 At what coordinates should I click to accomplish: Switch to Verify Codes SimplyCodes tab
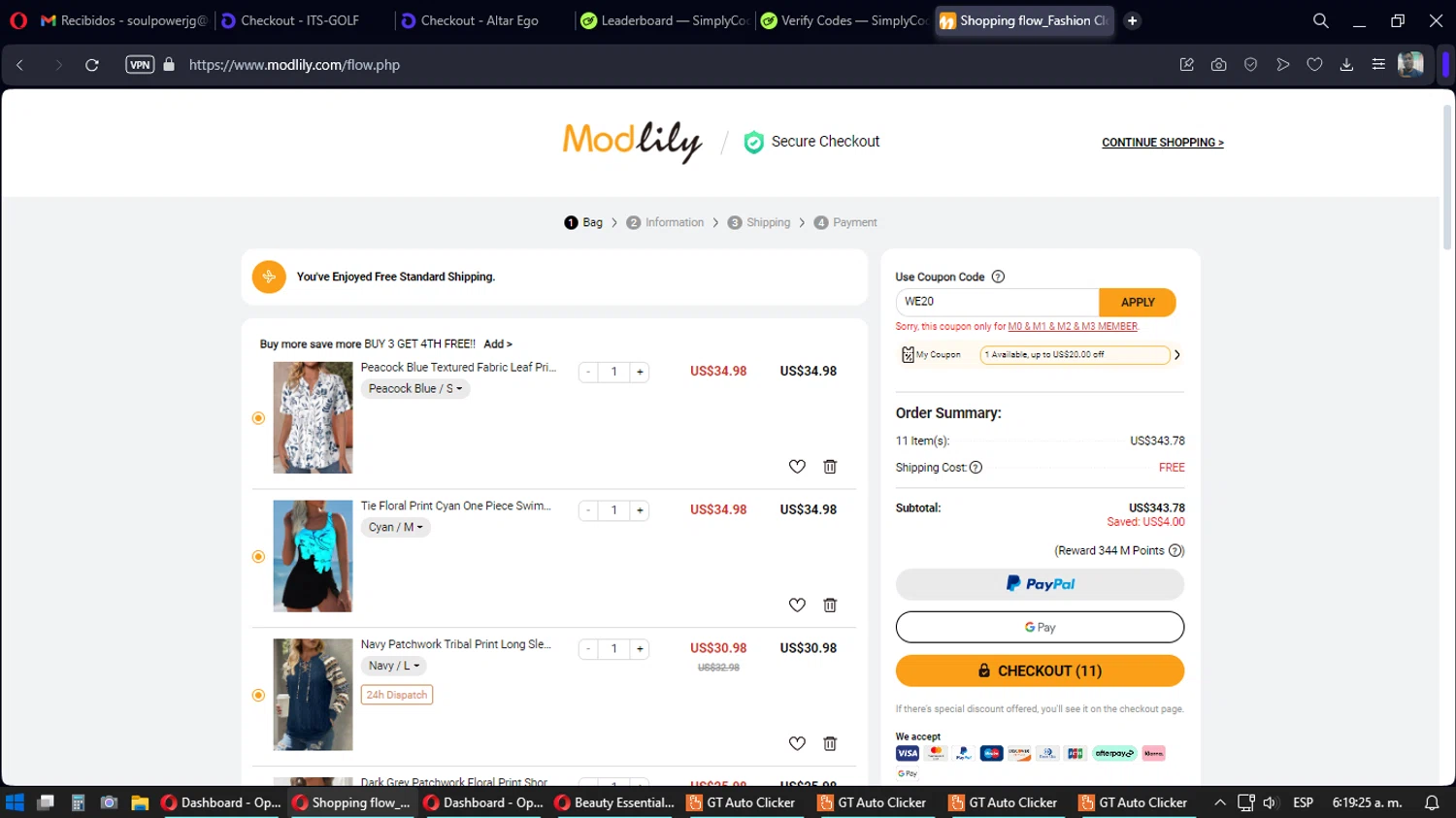coord(844,20)
